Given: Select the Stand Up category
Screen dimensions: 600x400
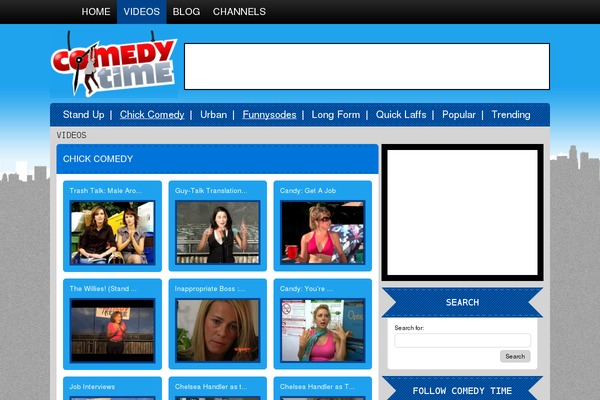Looking at the screenshot, I should click(x=83, y=114).
